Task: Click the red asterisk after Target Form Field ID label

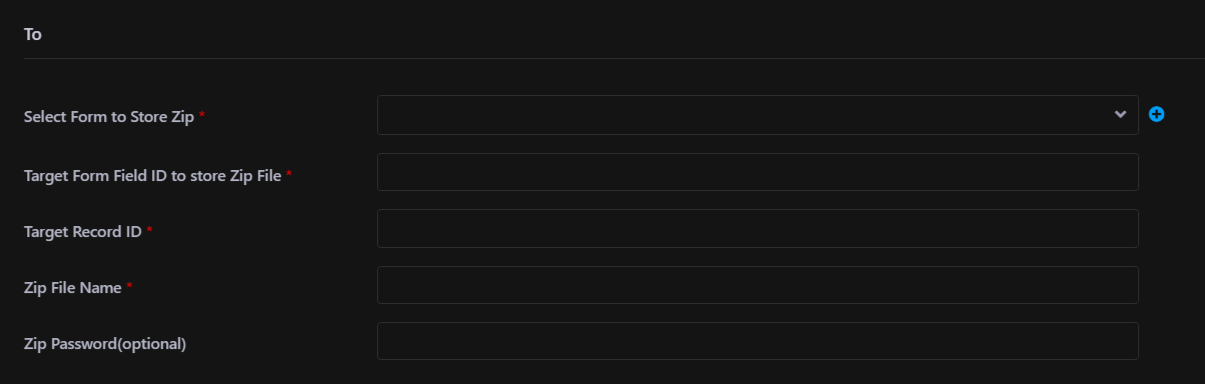Action: (x=289, y=174)
